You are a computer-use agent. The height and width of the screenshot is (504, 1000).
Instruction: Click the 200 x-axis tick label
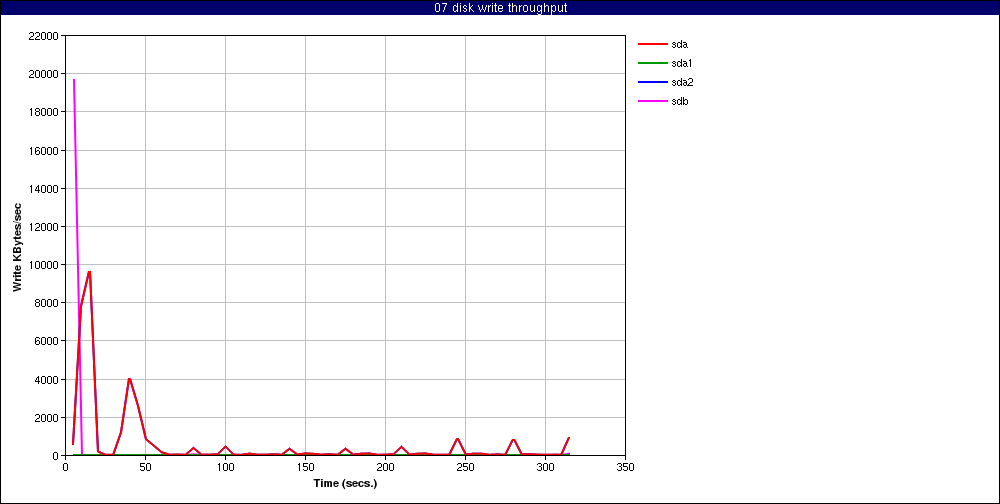tap(385, 468)
